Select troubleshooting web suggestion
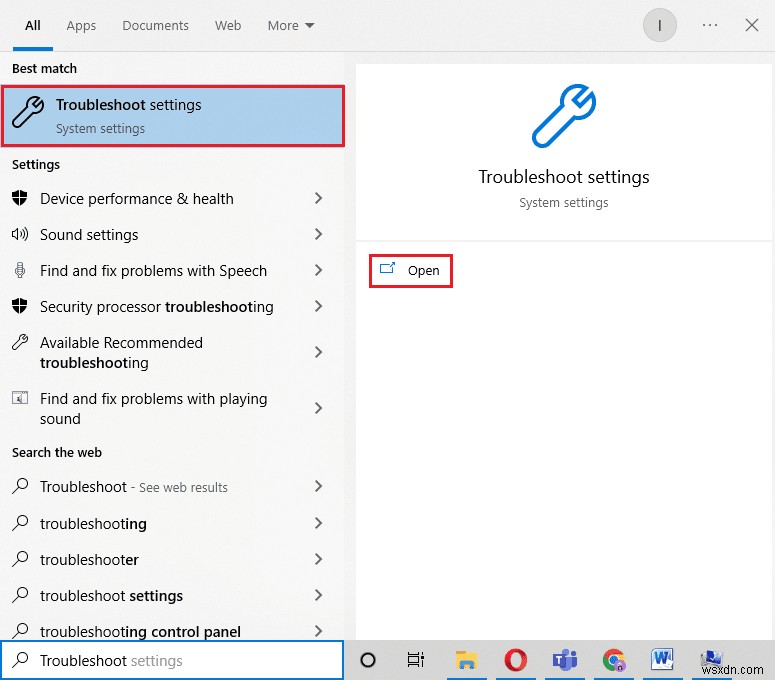Screen dimensions: 775x680 pos(172,523)
